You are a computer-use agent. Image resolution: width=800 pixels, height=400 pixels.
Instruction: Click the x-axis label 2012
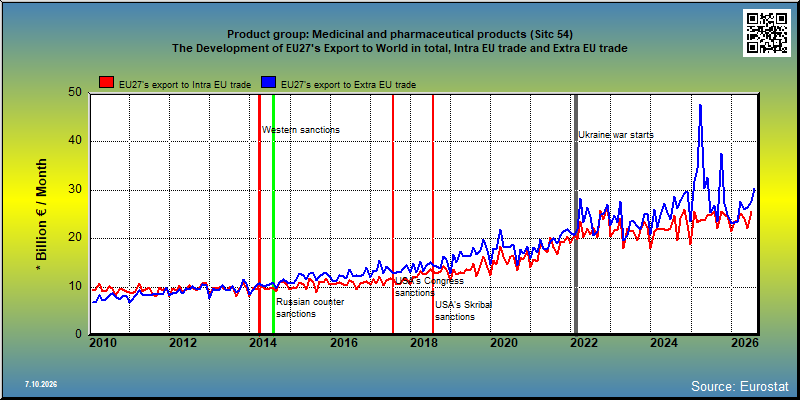[183, 343]
